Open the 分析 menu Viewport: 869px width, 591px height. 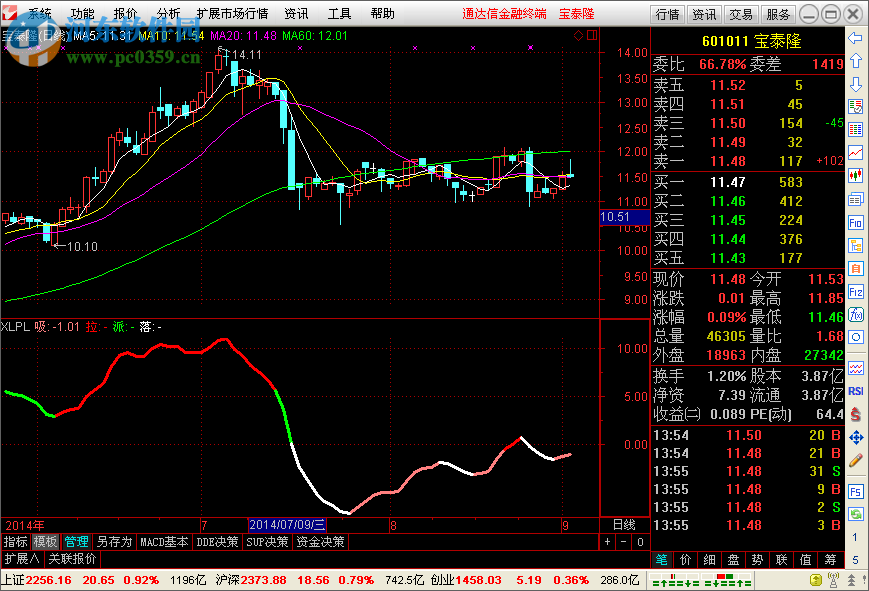coord(168,13)
